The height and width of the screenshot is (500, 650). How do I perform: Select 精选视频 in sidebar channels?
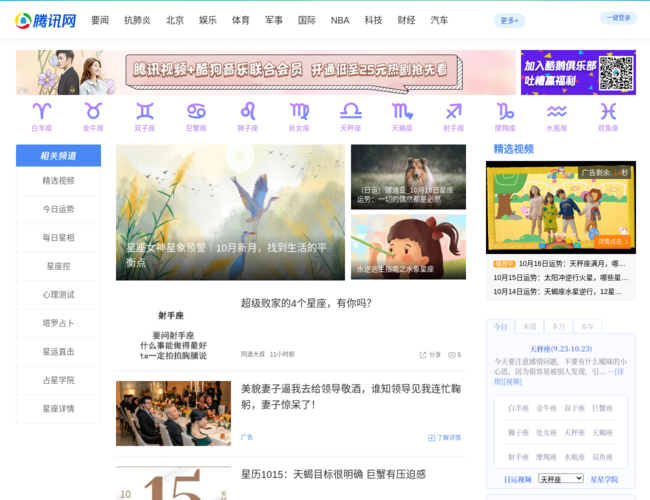(58, 181)
